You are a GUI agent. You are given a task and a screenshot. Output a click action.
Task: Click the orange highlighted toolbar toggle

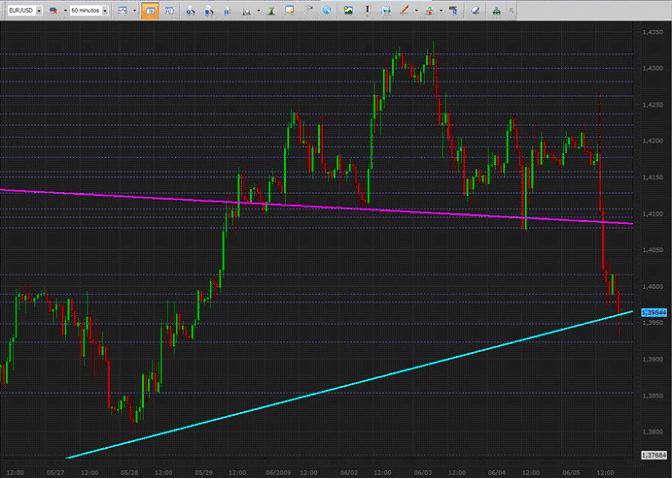150,10
